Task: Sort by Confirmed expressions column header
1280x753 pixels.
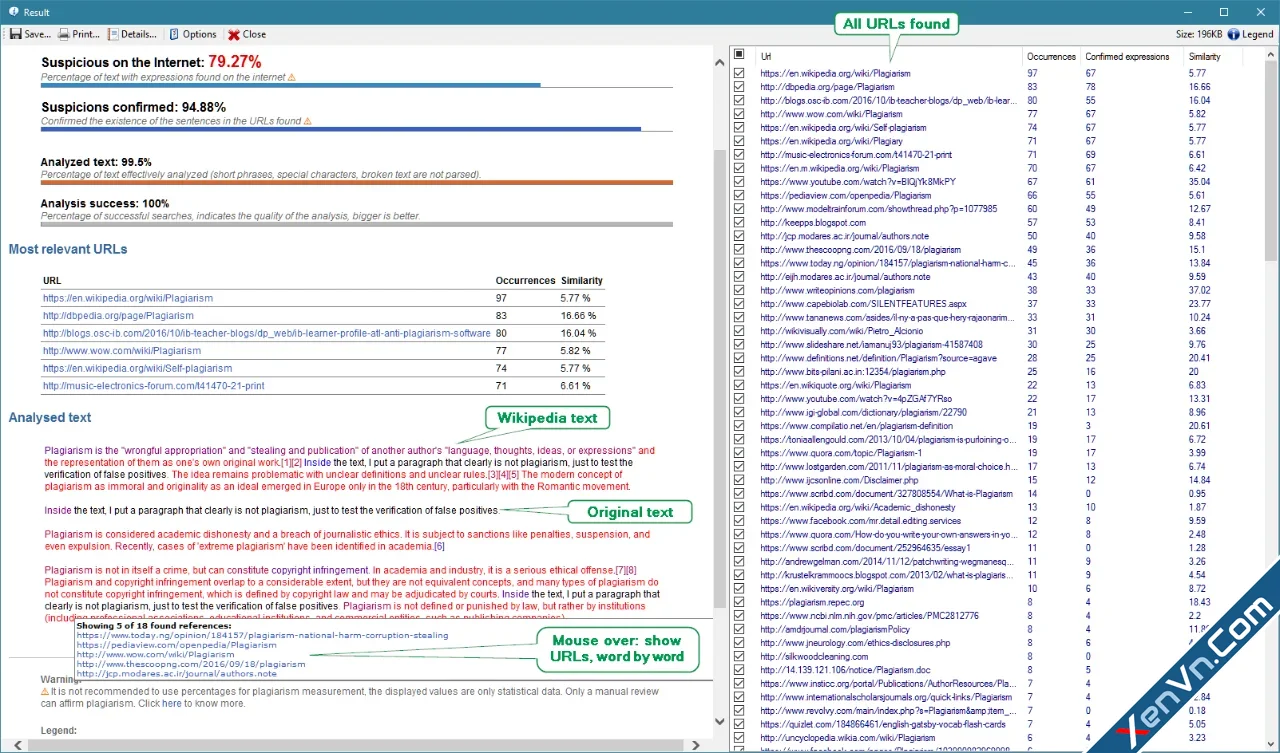Action: click(1132, 57)
